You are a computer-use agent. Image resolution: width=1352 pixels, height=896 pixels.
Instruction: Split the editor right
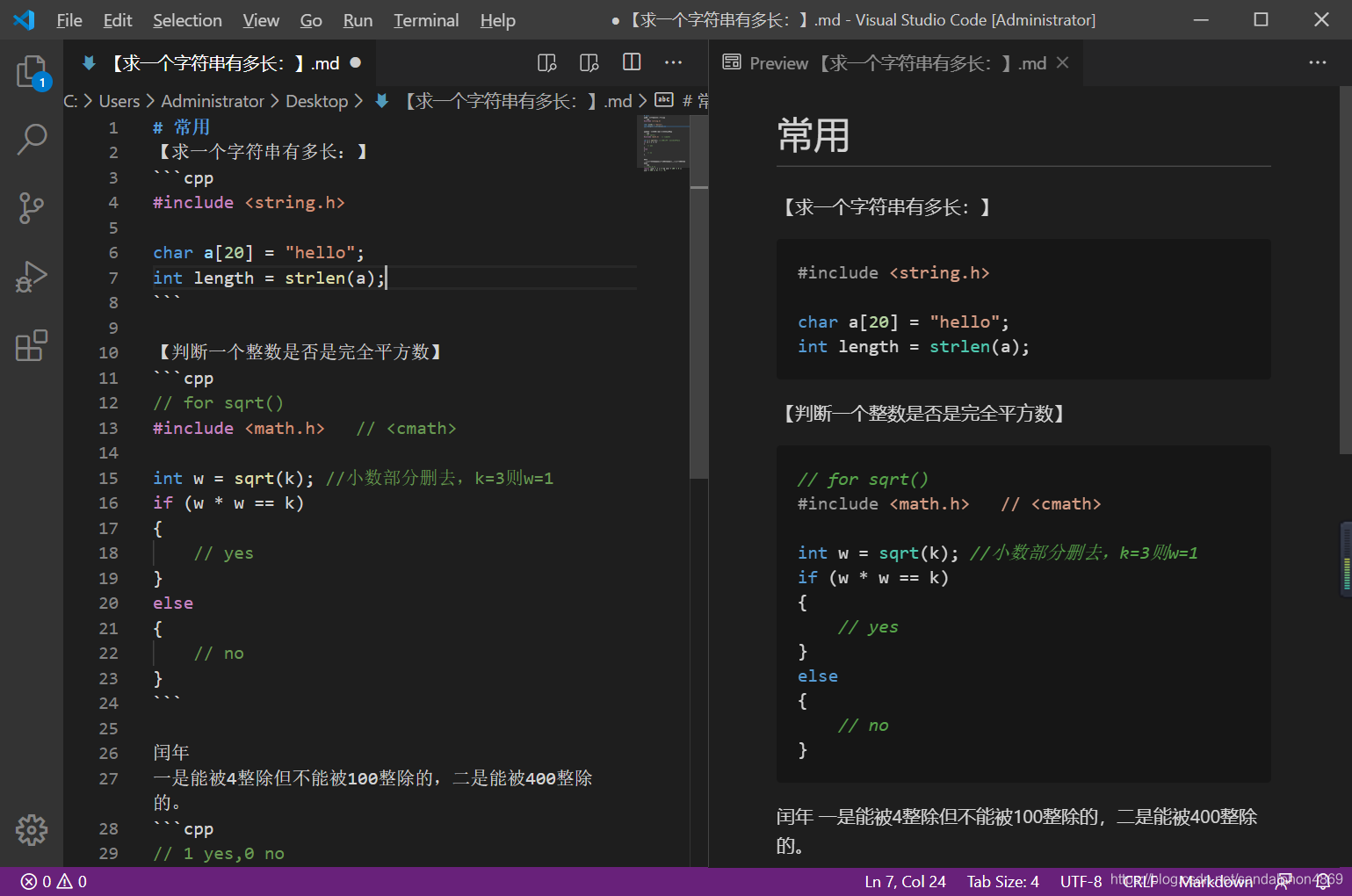tap(632, 62)
